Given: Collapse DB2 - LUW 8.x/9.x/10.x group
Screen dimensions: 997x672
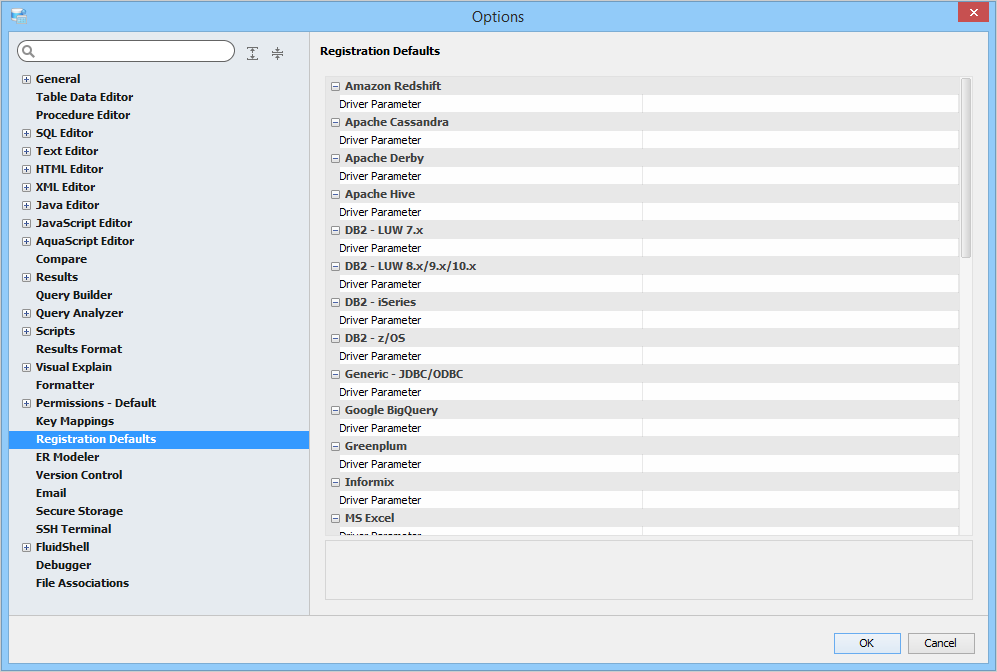Looking at the screenshot, I should (x=335, y=267).
